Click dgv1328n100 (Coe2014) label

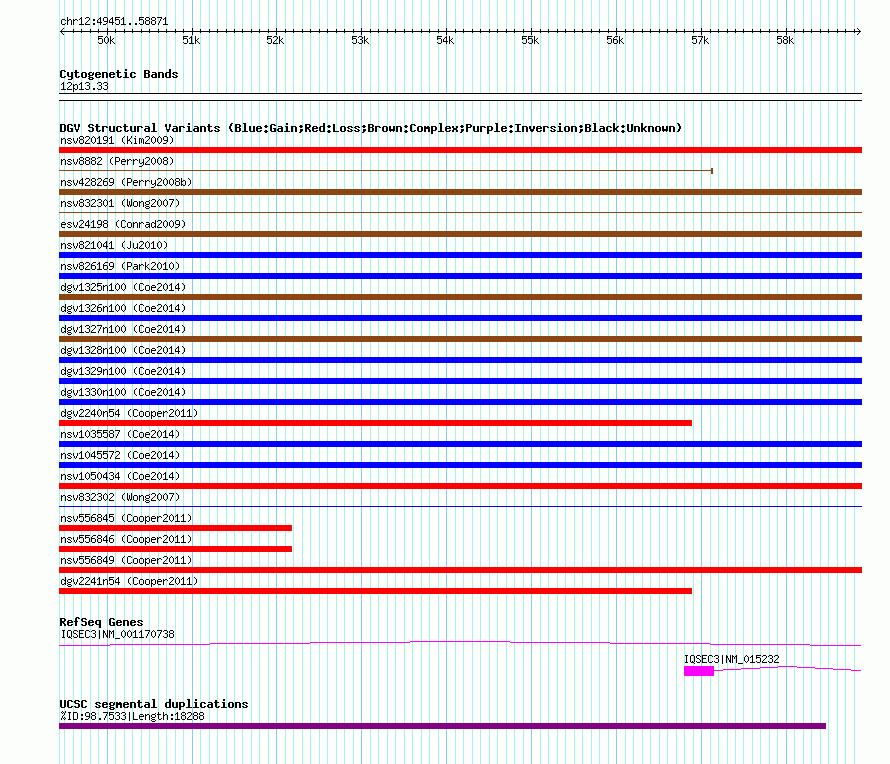tap(123, 350)
